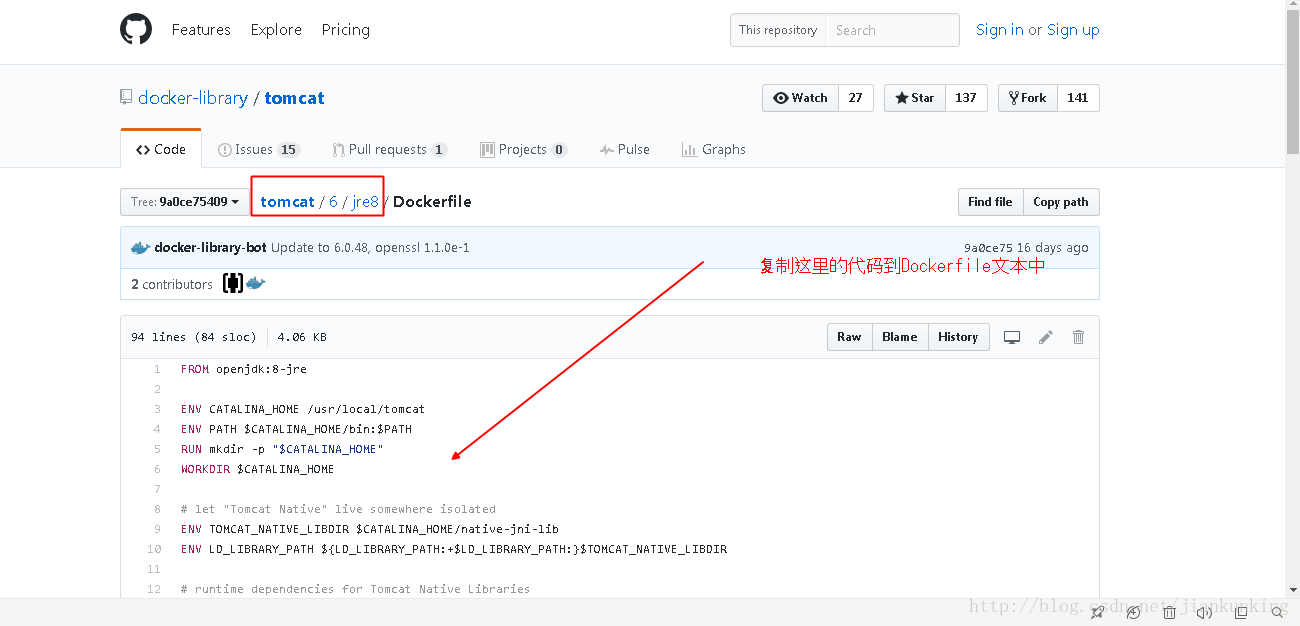Click the speaker sound icon in bottom bar
The image size is (1300, 626).
1205,612
